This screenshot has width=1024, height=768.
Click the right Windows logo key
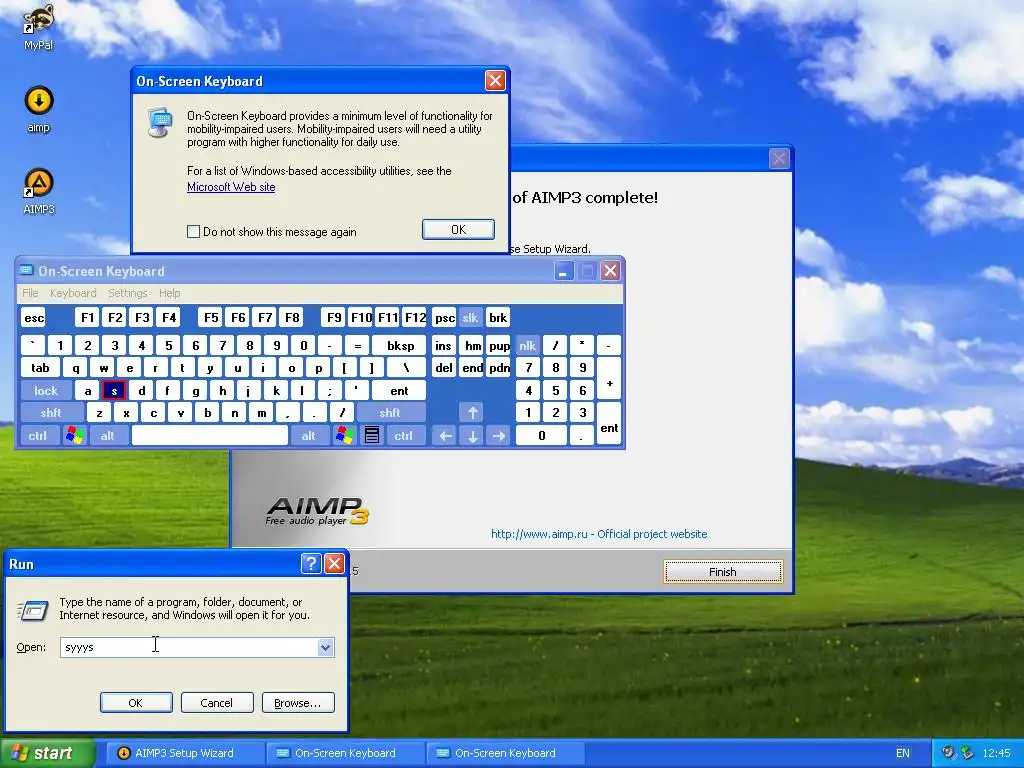click(x=344, y=436)
